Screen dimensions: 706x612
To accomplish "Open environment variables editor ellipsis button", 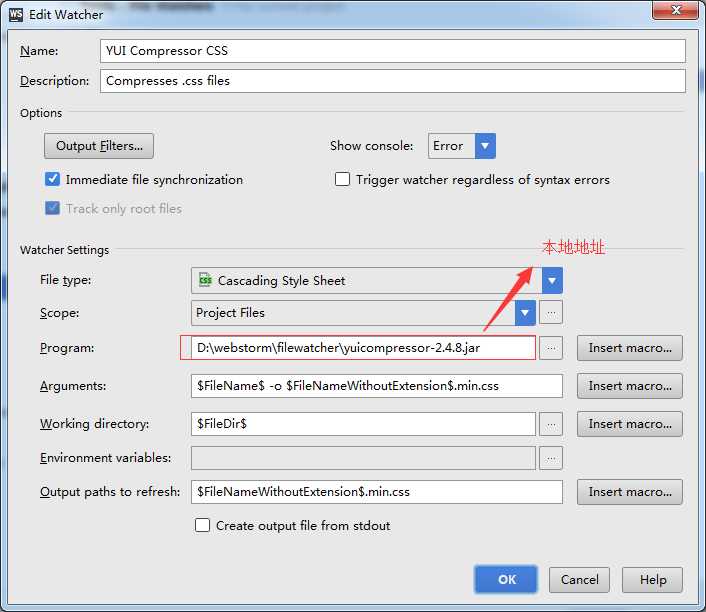I will click(551, 458).
